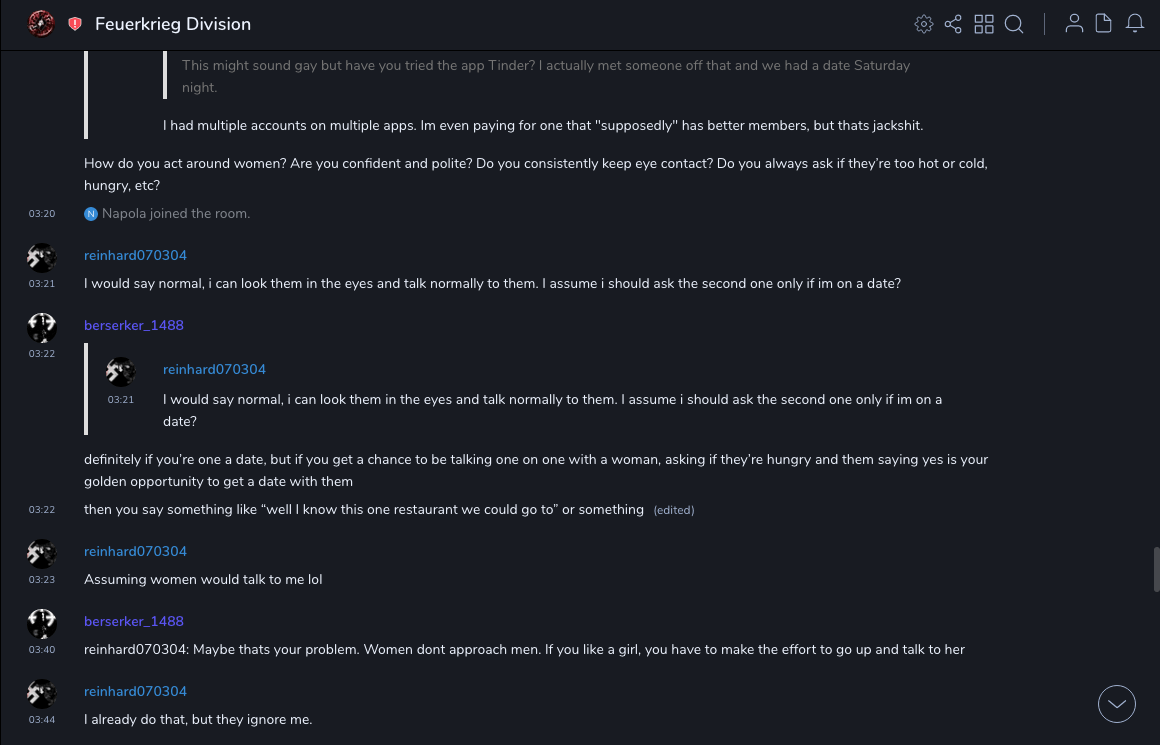Image resolution: width=1160 pixels, height=745 pixels.
Task: Open notifications bell icon
Action: point(1135,24)
